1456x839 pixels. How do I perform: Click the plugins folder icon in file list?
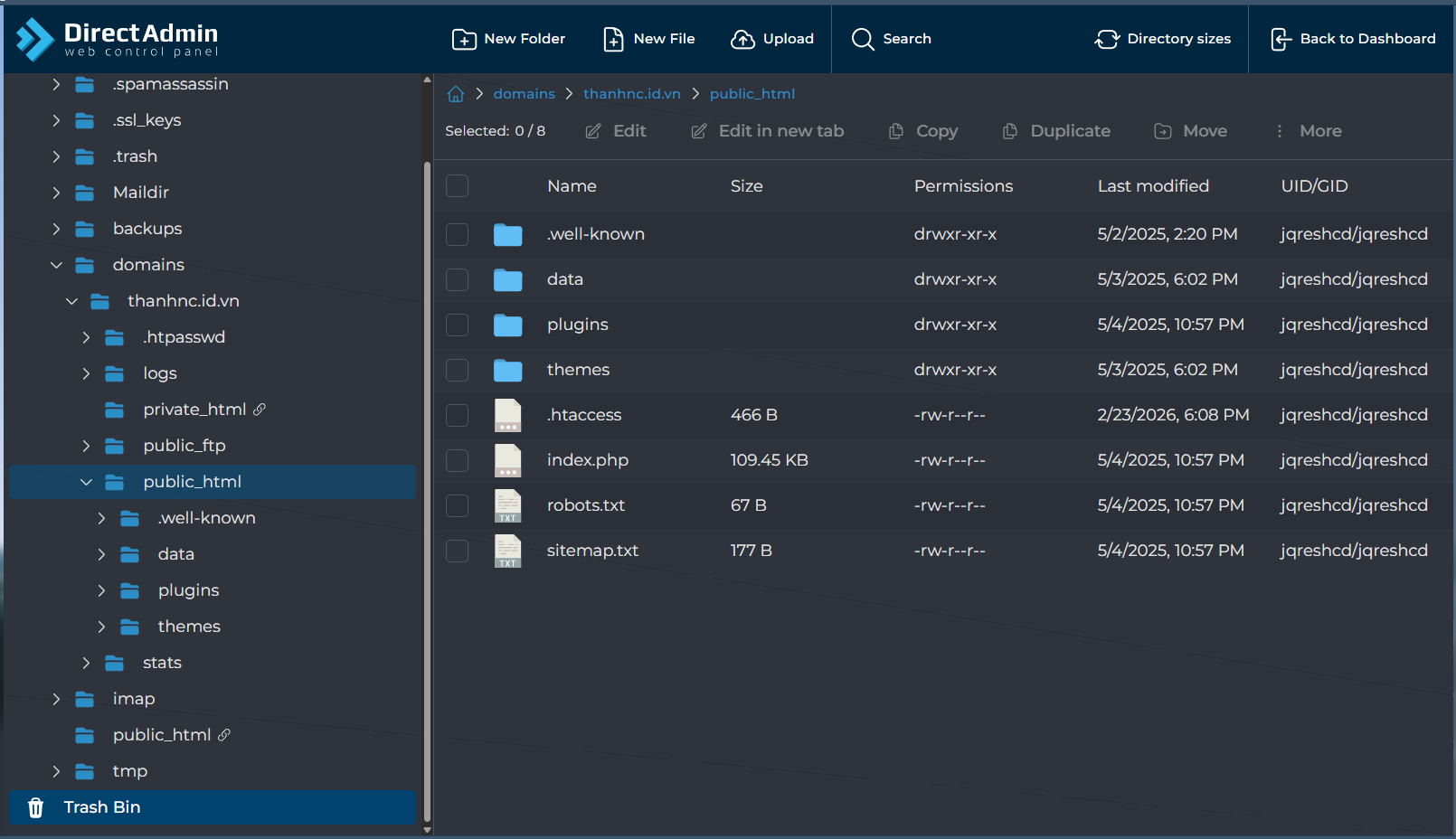(507, 325)
